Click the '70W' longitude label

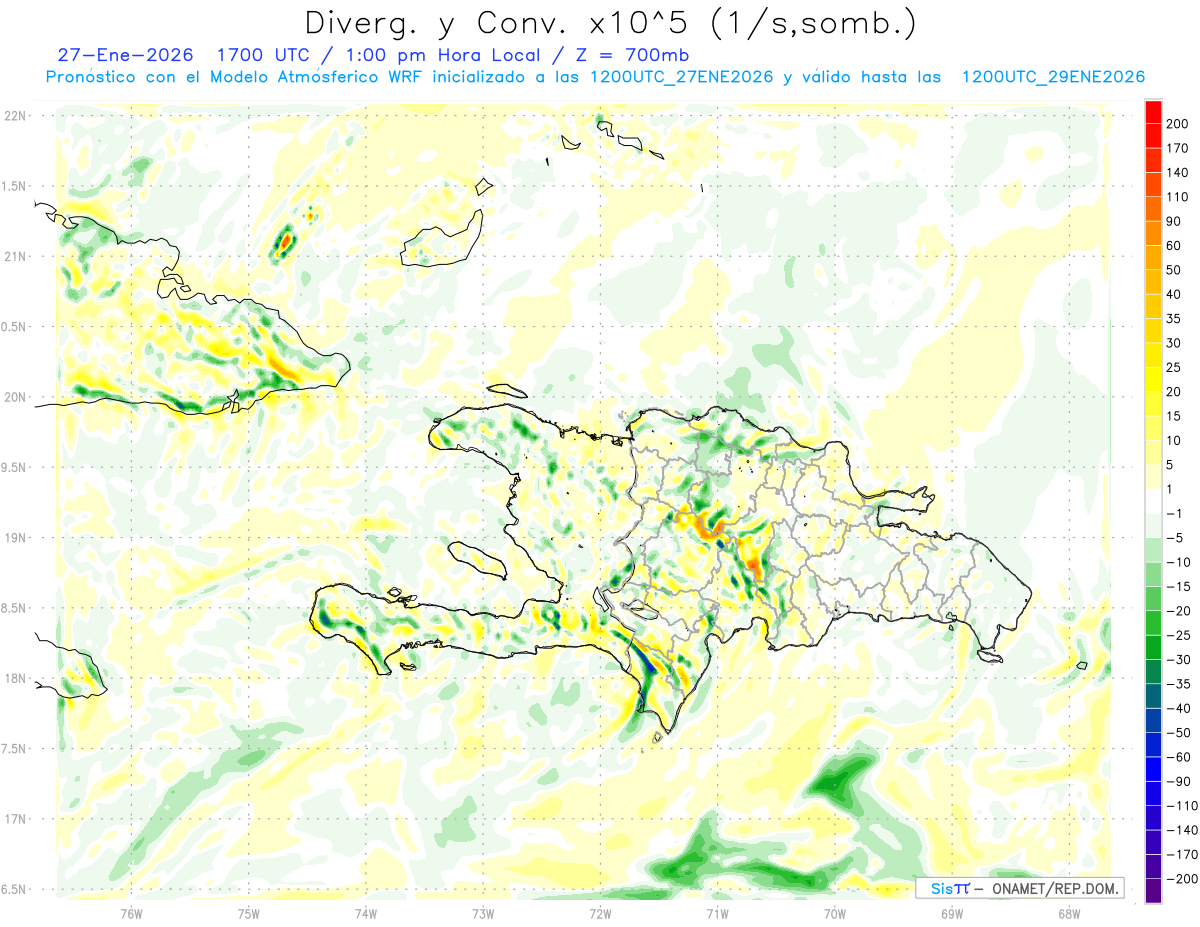(x=834, y=913)
